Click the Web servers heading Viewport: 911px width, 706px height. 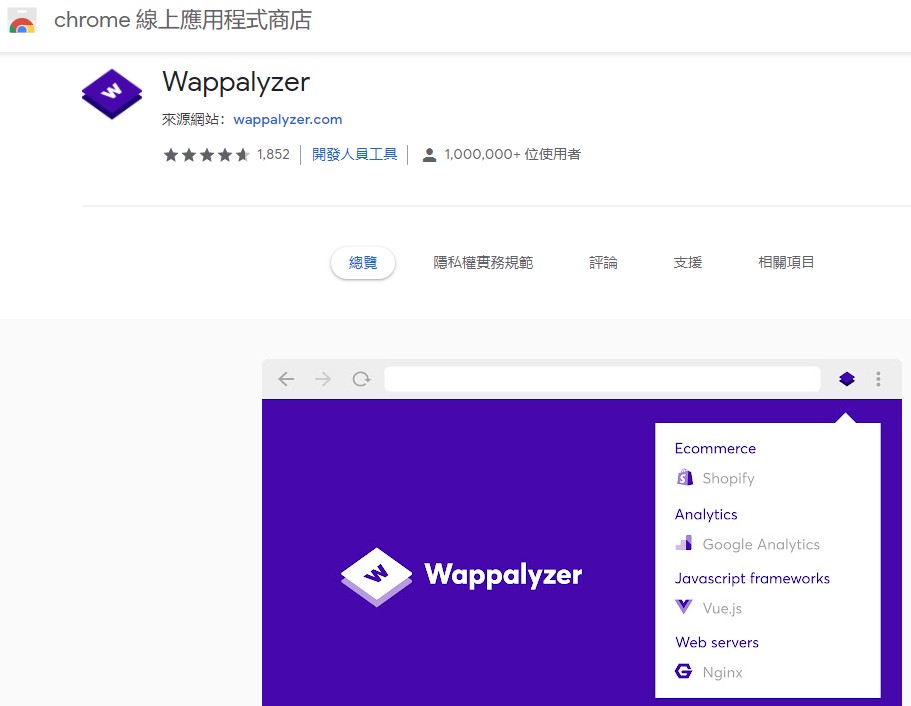pyautogui.click(x=717, y=642)
